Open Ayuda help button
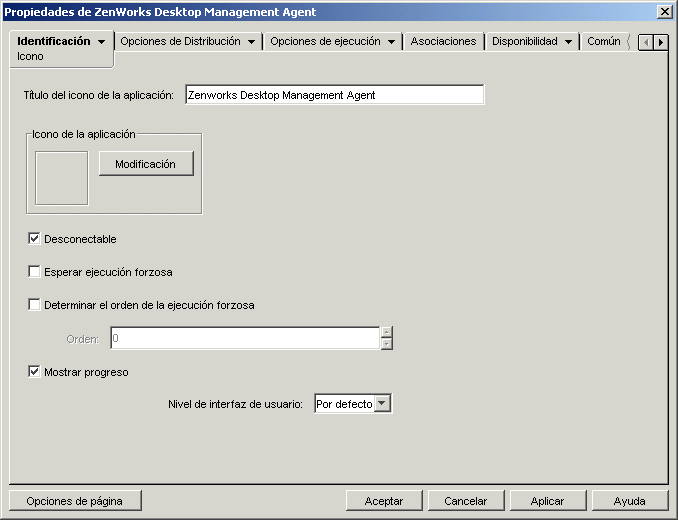The width and height of the screenshot is (678, 520). coord(630,501)
